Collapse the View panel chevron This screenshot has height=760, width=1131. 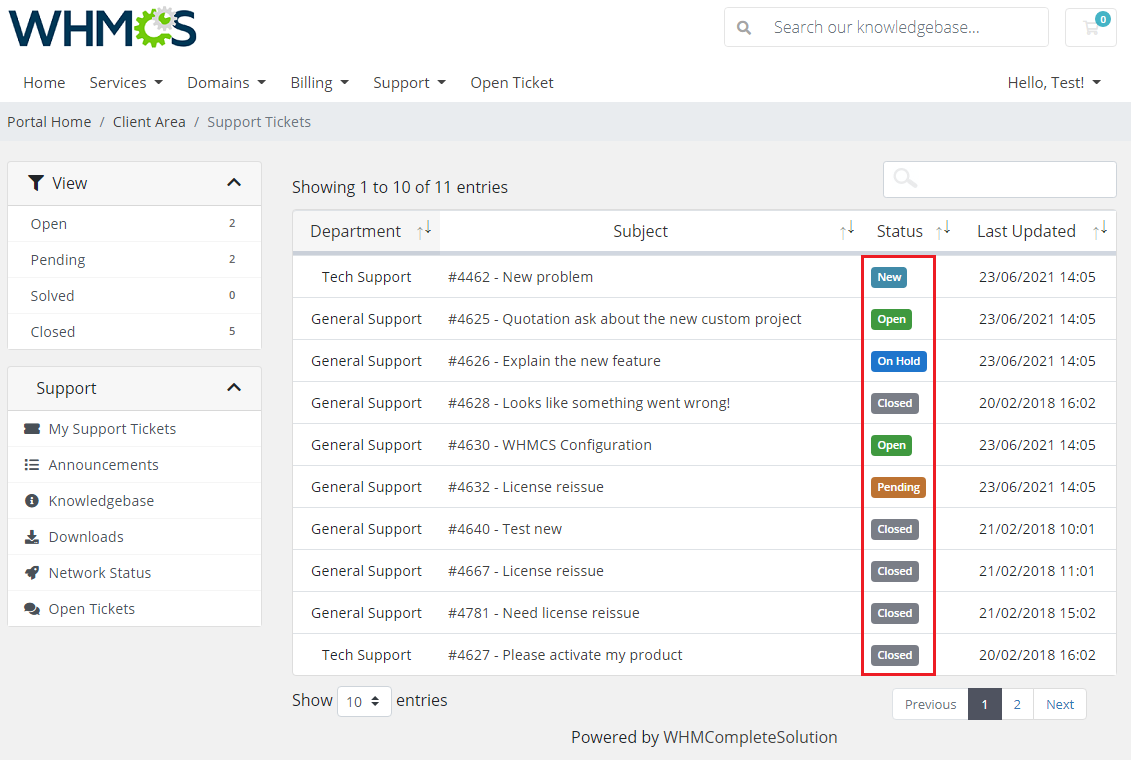click(x=234, y=183)
